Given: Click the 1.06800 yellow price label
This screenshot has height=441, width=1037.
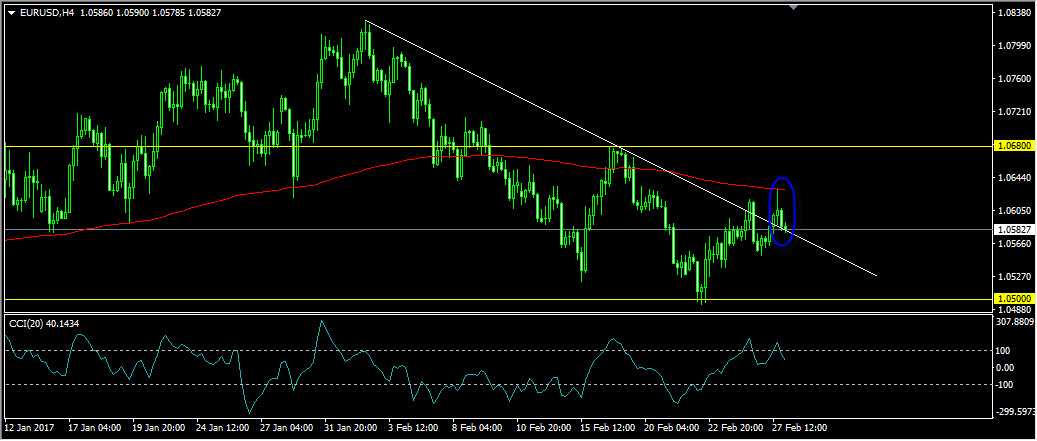Looking at the screenshot, I should pyautogui.click(x=1014, y=145).
